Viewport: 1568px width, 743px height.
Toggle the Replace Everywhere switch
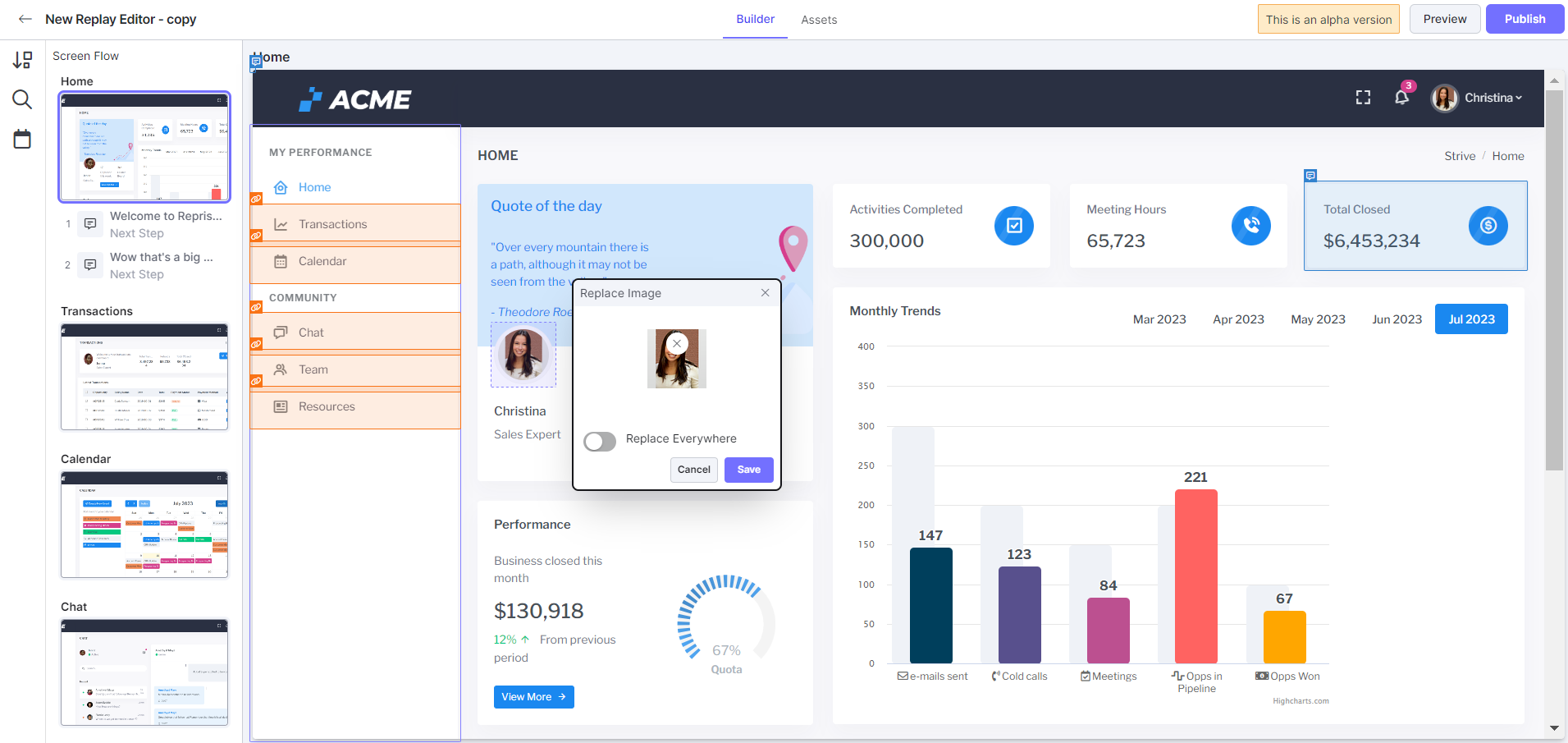tap(600, 442)
